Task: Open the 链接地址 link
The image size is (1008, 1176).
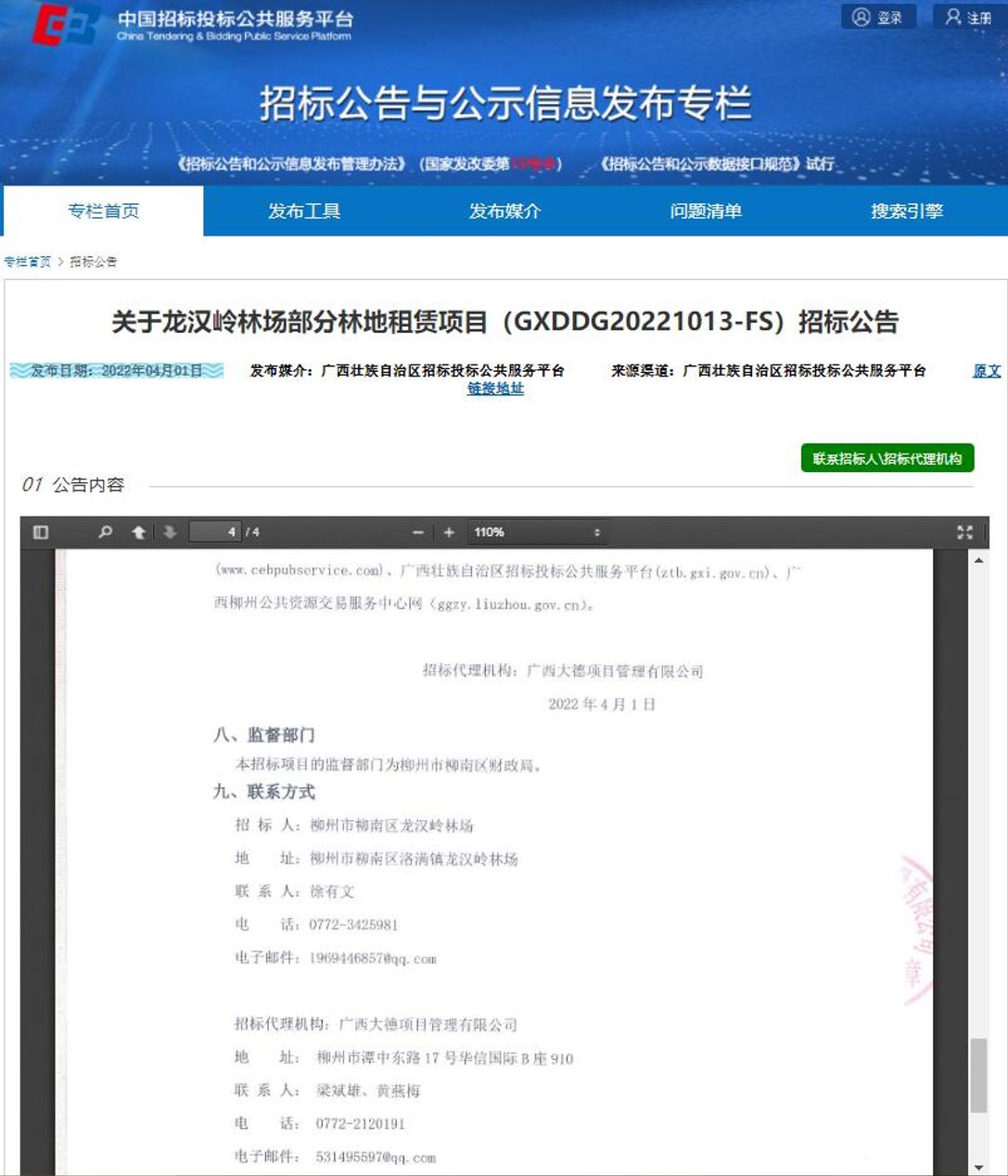Action: click(495, 389)
